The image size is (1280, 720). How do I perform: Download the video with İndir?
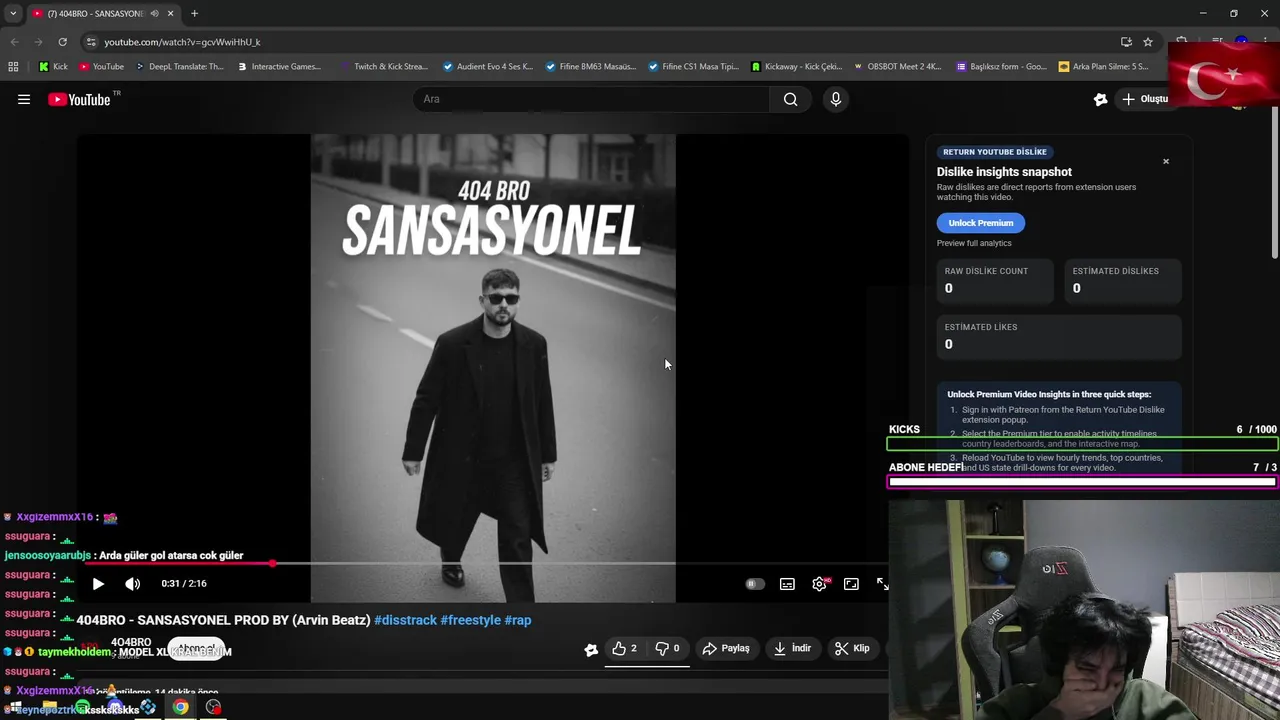(792, 648)
